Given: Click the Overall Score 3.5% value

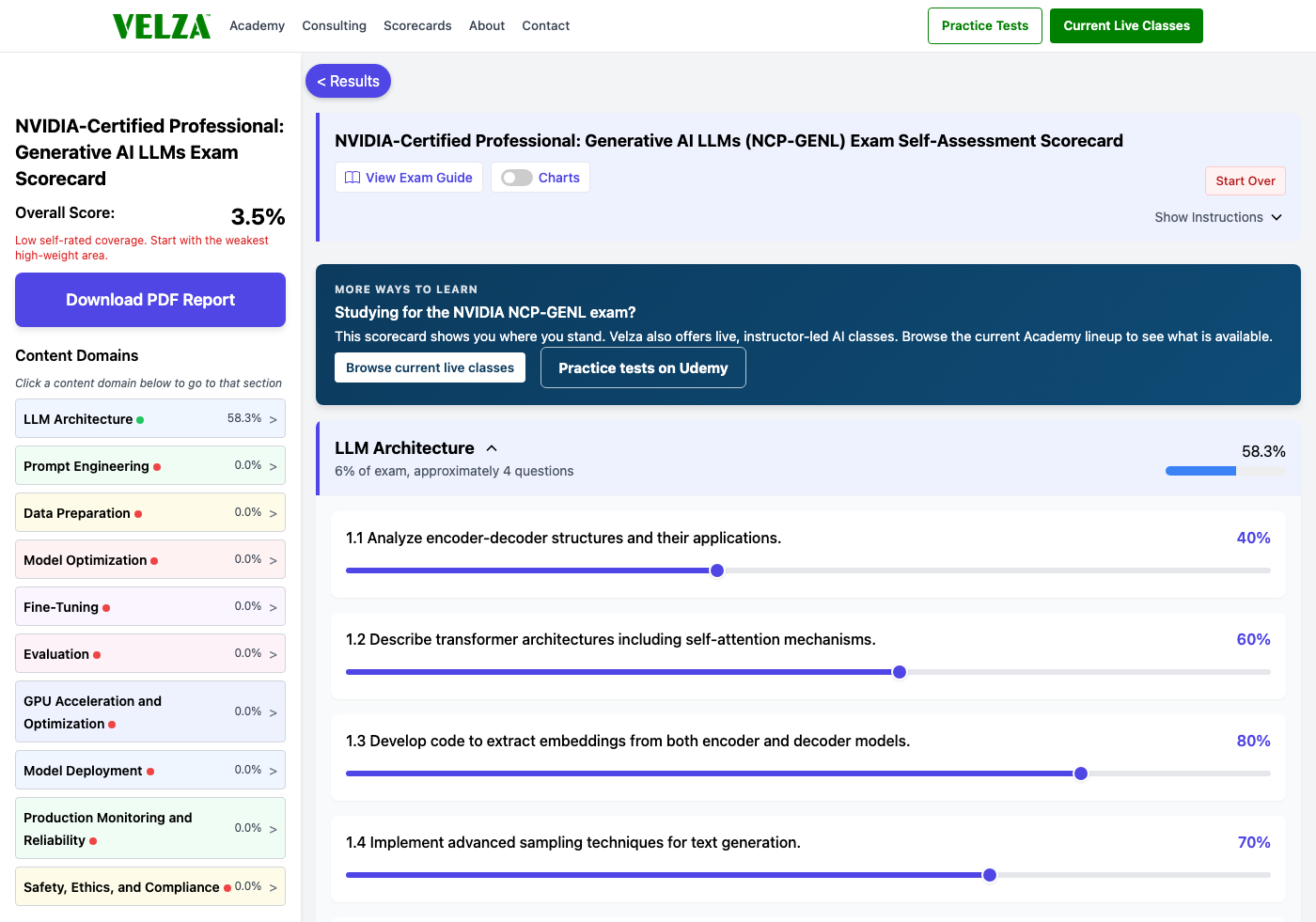Looking at the screenshot, I should click(258, 217).
